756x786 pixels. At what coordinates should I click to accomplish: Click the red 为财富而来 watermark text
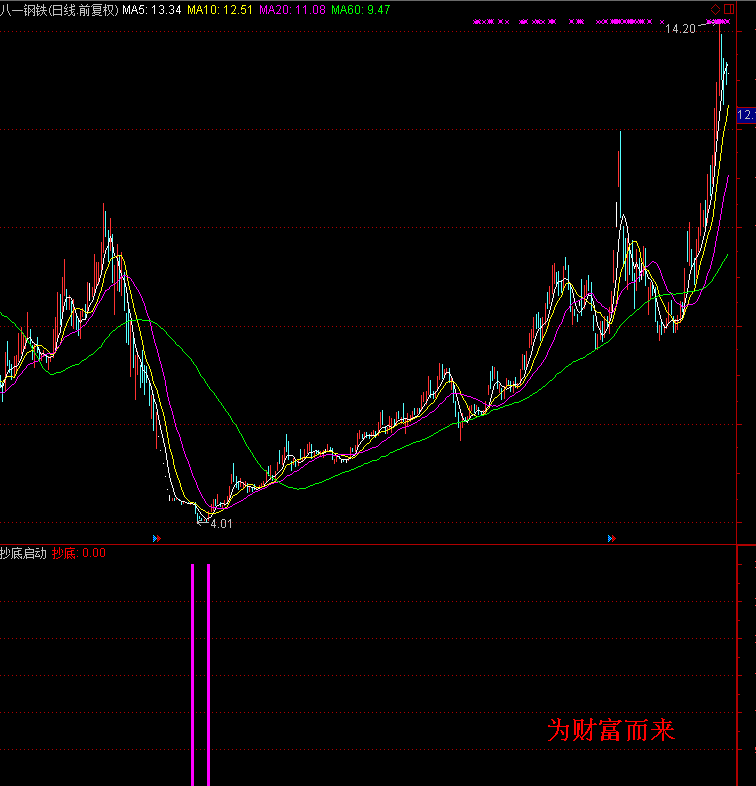[611, 731]
